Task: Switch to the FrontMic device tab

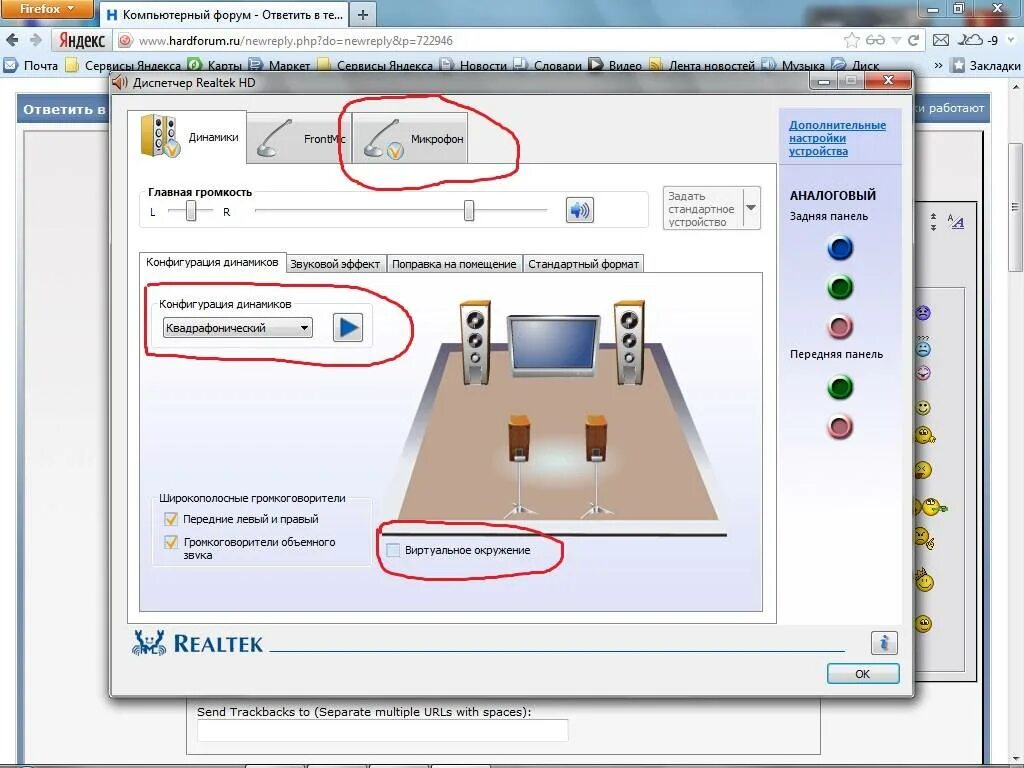Action: (299, 138)
